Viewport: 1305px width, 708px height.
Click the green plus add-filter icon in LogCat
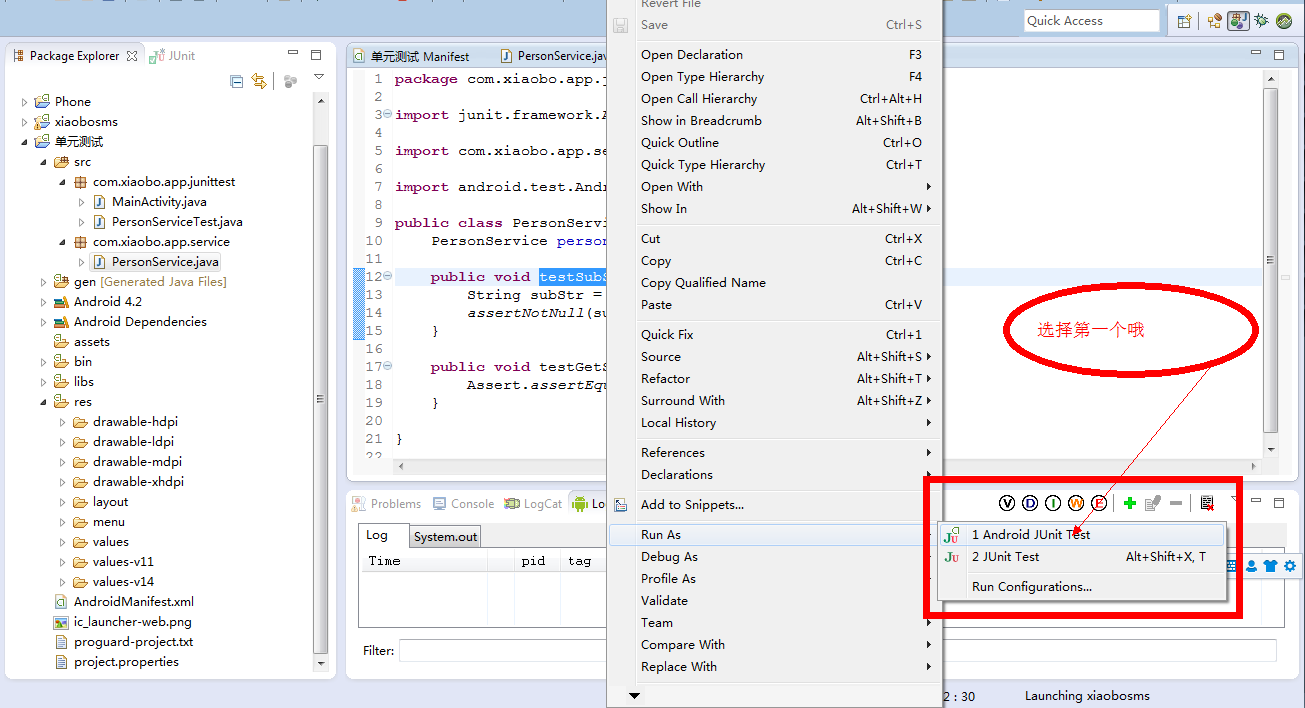(1129, 503)
